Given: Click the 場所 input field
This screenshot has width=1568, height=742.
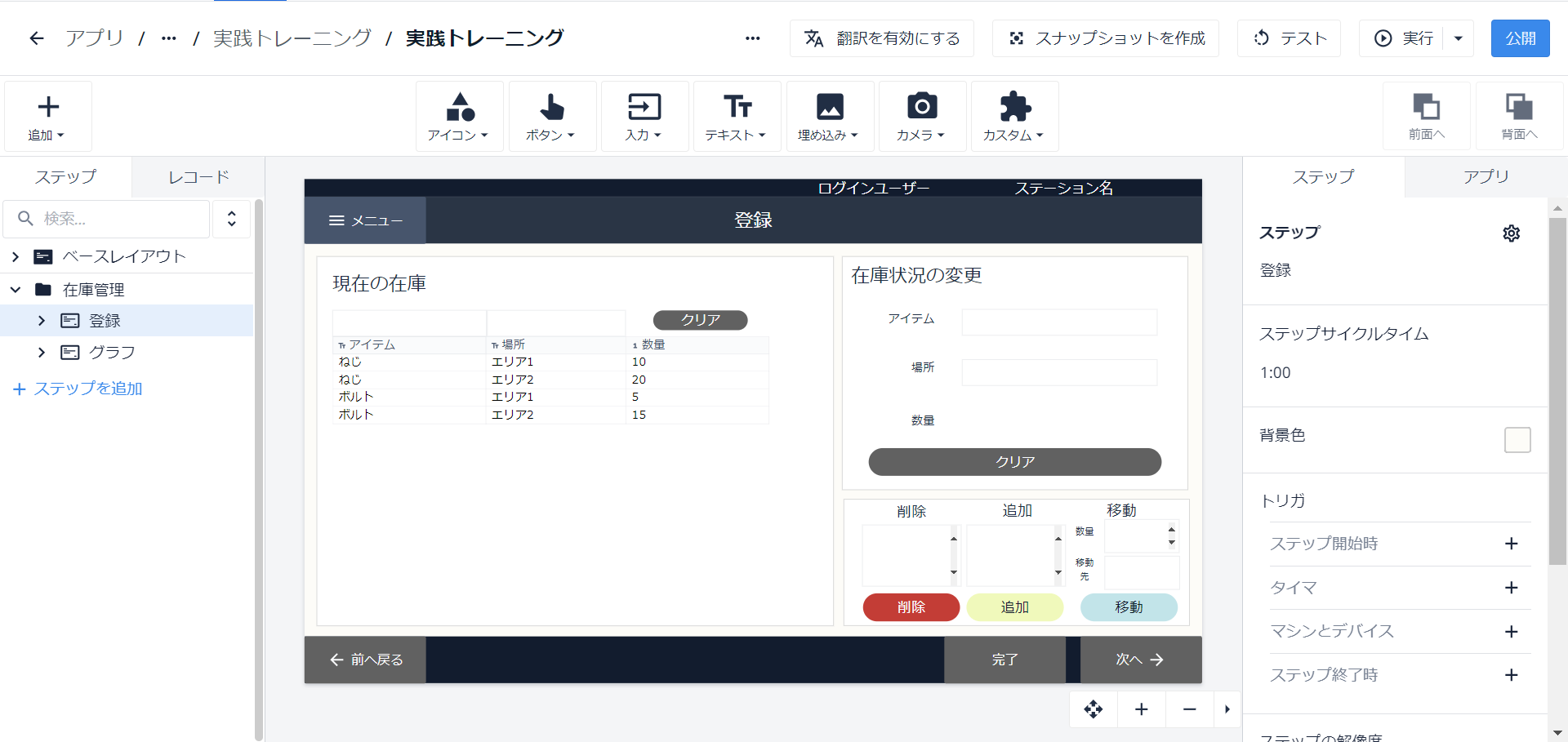Looking at the screenshot, I should (x=1059, y=372).
